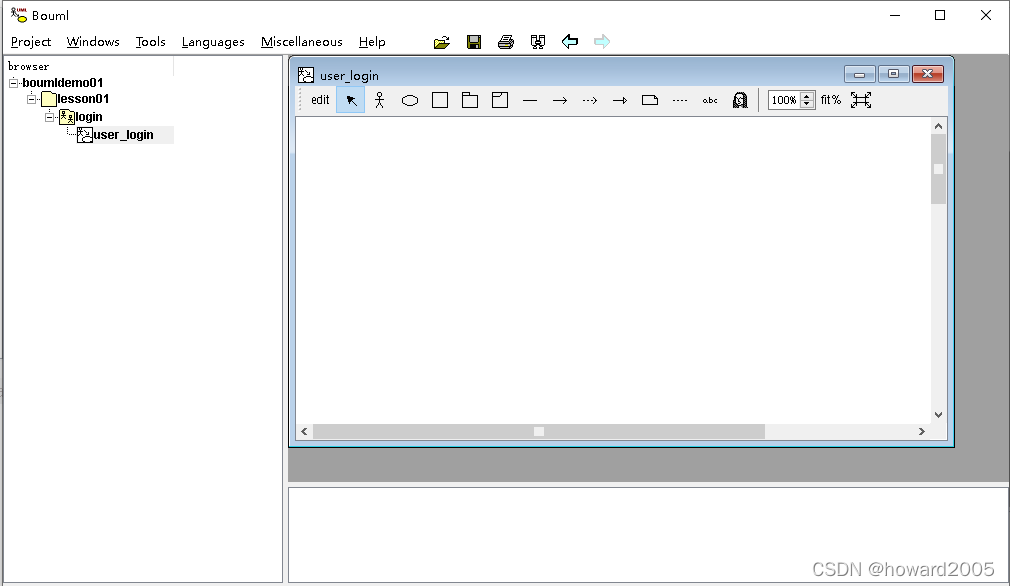The width and height of the screenshot is (1010, 586).
Task: Select the subject rectangle tool
Action: [x=440, y=100]
